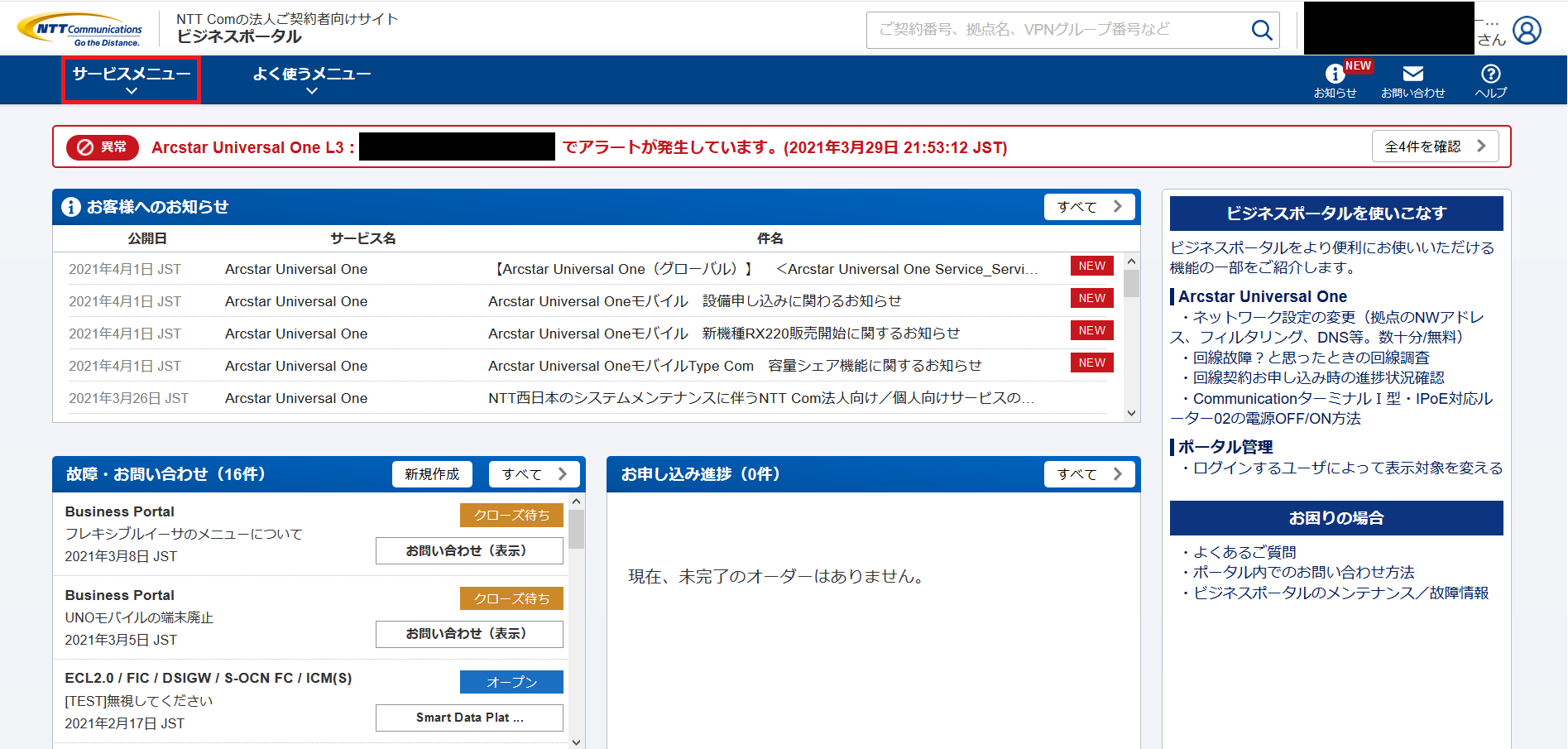Open 回線契約お申し込み時の進捗状況確認 link
1568x749 pixels.
1318,377
